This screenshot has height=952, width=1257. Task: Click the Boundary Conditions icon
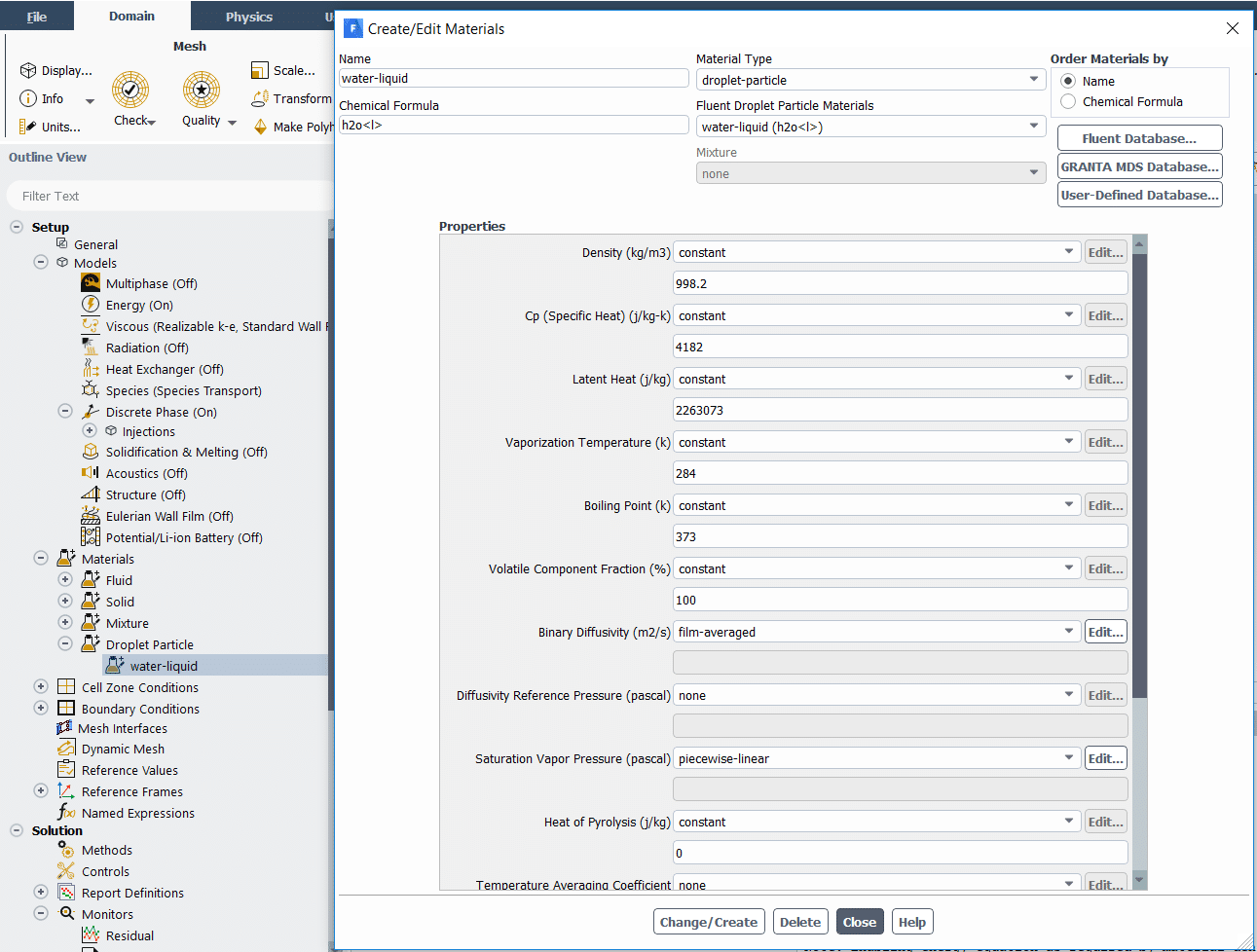66,709
